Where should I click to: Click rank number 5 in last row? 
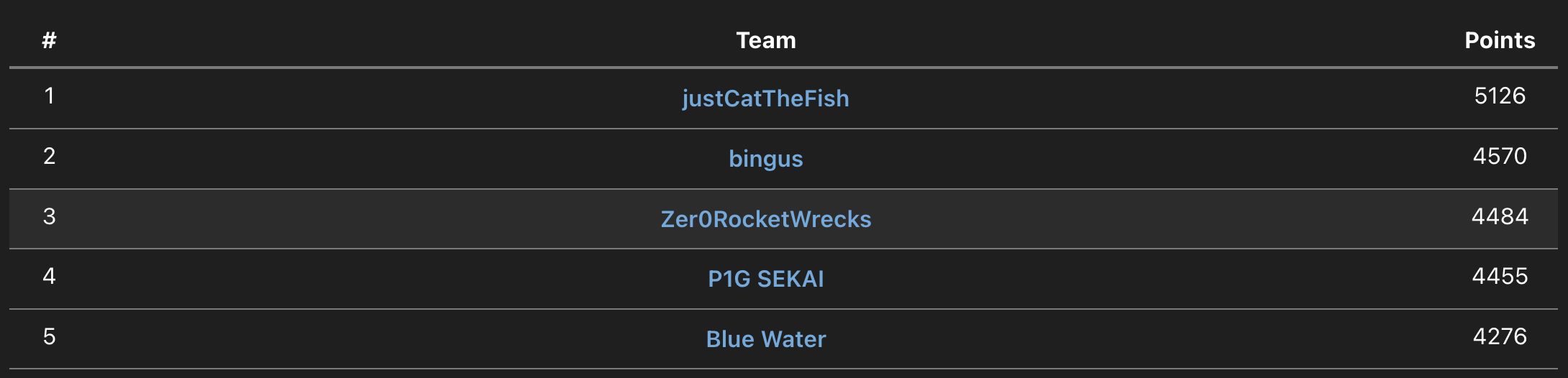pyautogui.click(x=49, y=336)
